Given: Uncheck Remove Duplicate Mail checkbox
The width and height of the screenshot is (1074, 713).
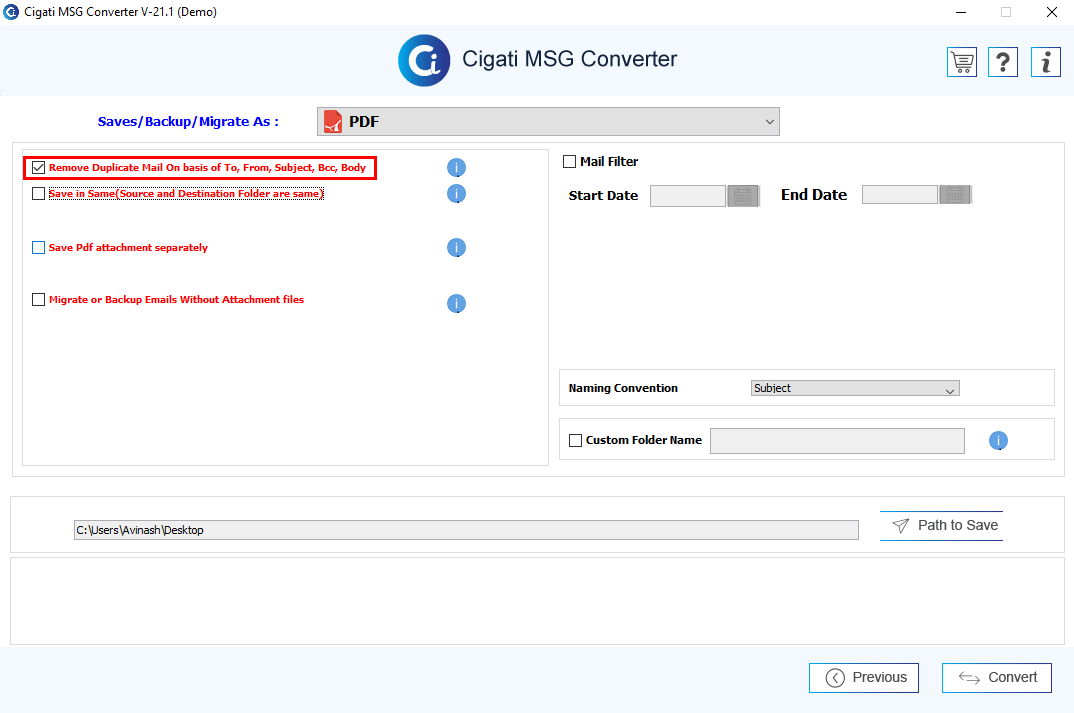Looking at the screenshot, I should click(38, 168).
